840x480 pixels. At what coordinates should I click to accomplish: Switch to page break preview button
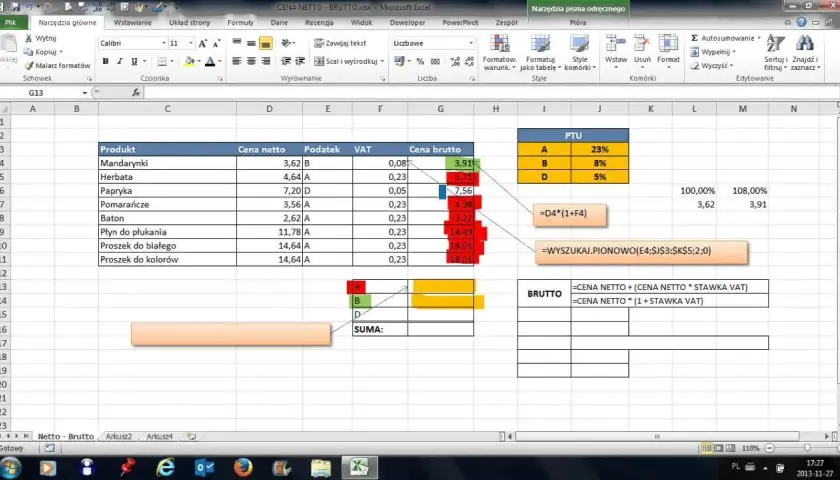[731, 448]
